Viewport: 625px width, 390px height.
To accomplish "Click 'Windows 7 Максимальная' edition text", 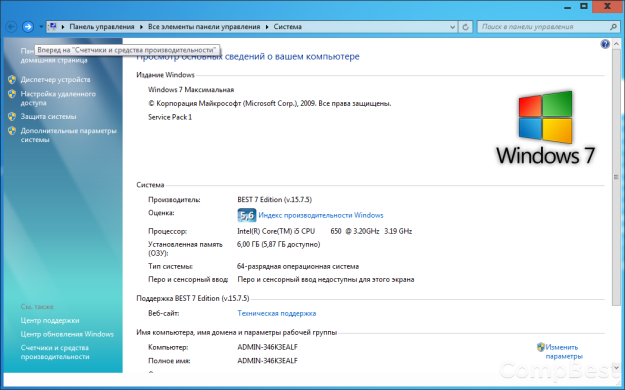I will pos(191,90).
